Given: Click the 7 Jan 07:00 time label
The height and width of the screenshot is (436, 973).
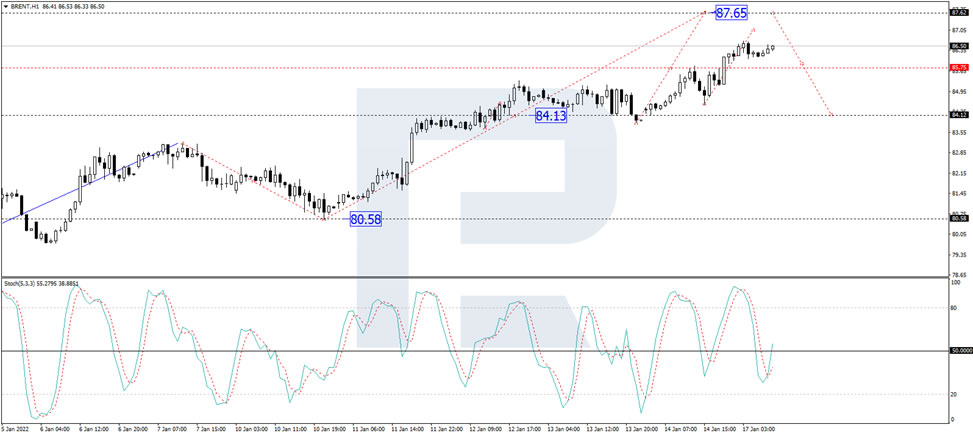Looking at the screenshot, I should click(171, 428).
